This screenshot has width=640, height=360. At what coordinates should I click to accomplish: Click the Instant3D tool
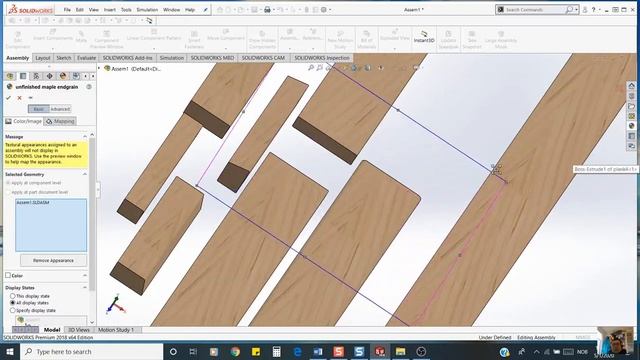[424, 37]
